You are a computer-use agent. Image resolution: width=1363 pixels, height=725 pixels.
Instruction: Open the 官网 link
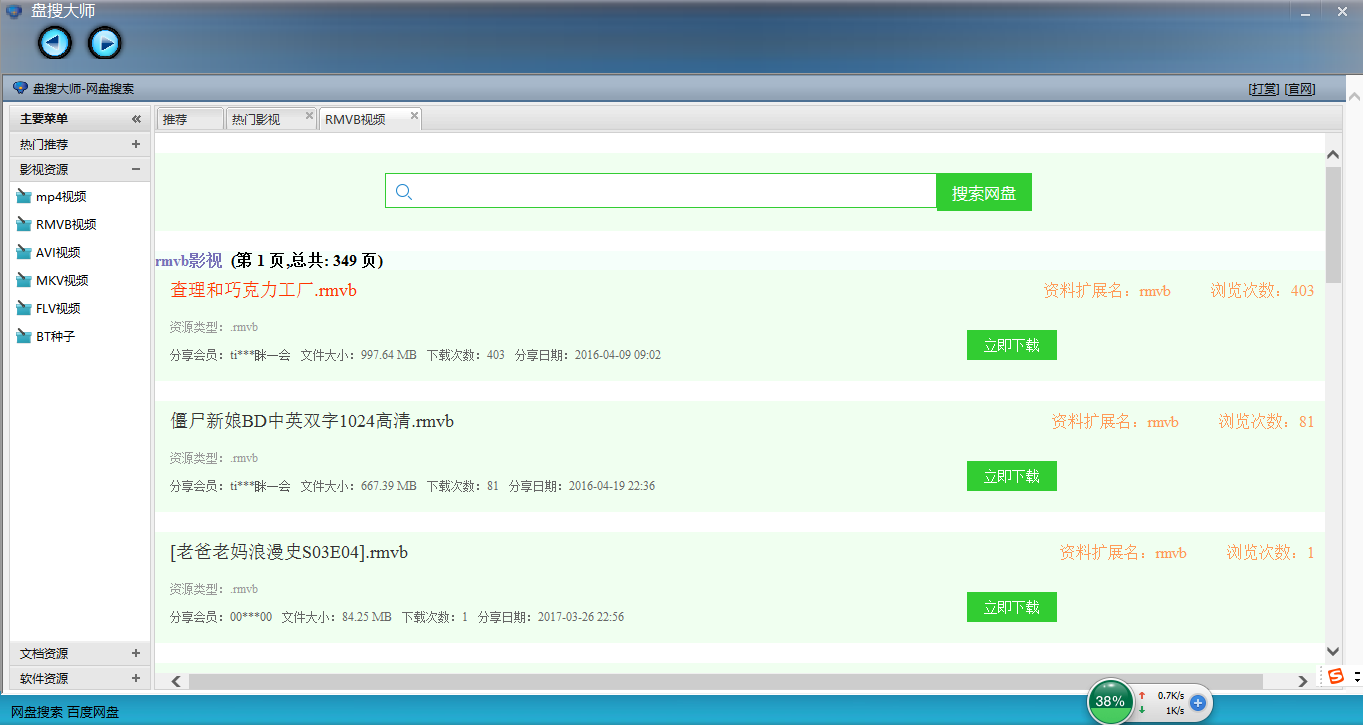coord(1300,89)
